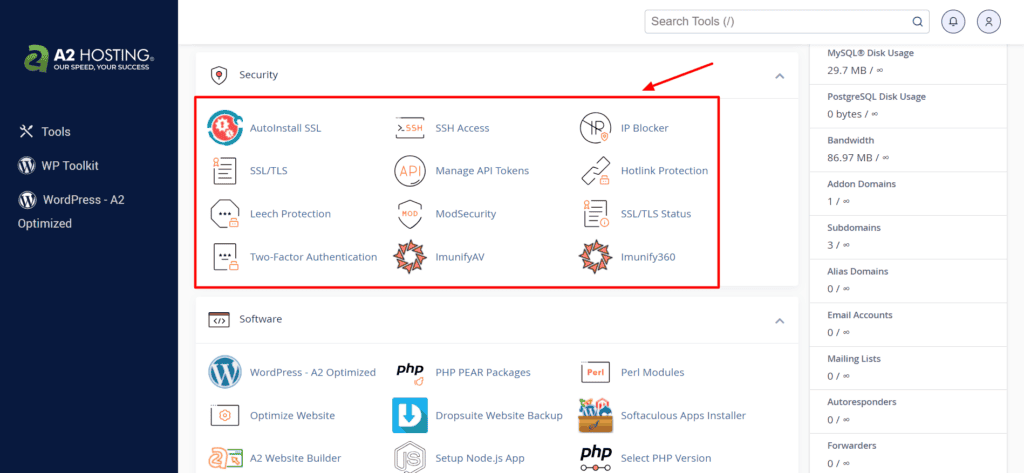Viewport: 1024px width, 473px height.
Task: Click the Dropsuite Website Backup icon
Action: [x=410, y=416]
